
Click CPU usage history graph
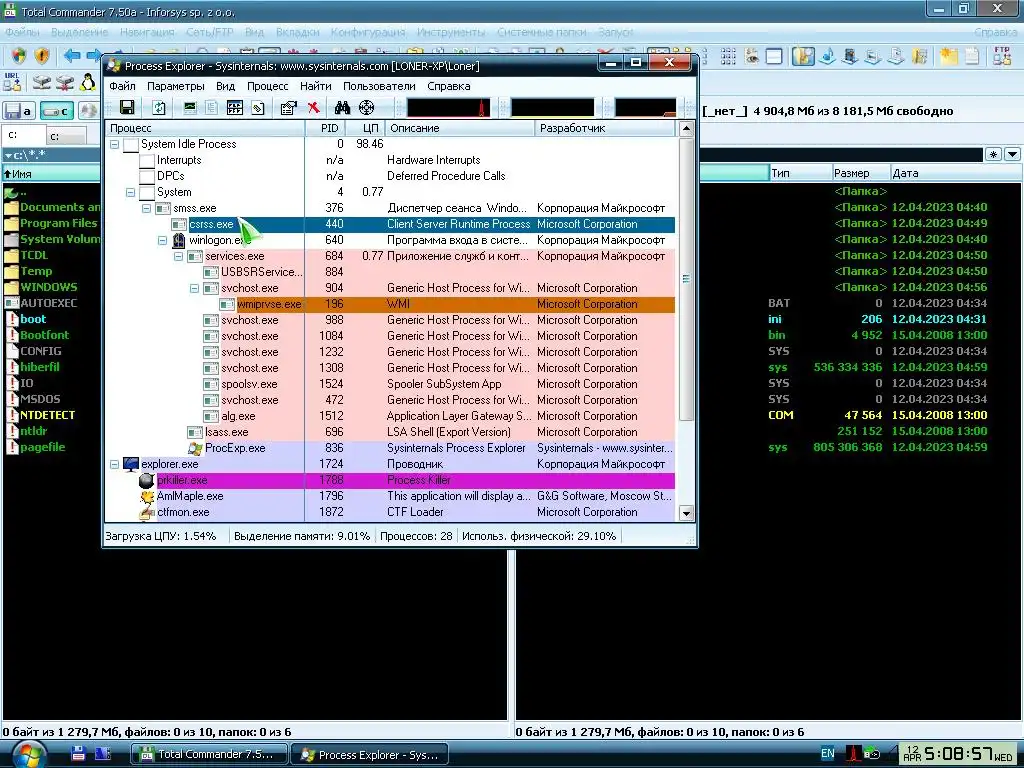[x=449, y=107]
